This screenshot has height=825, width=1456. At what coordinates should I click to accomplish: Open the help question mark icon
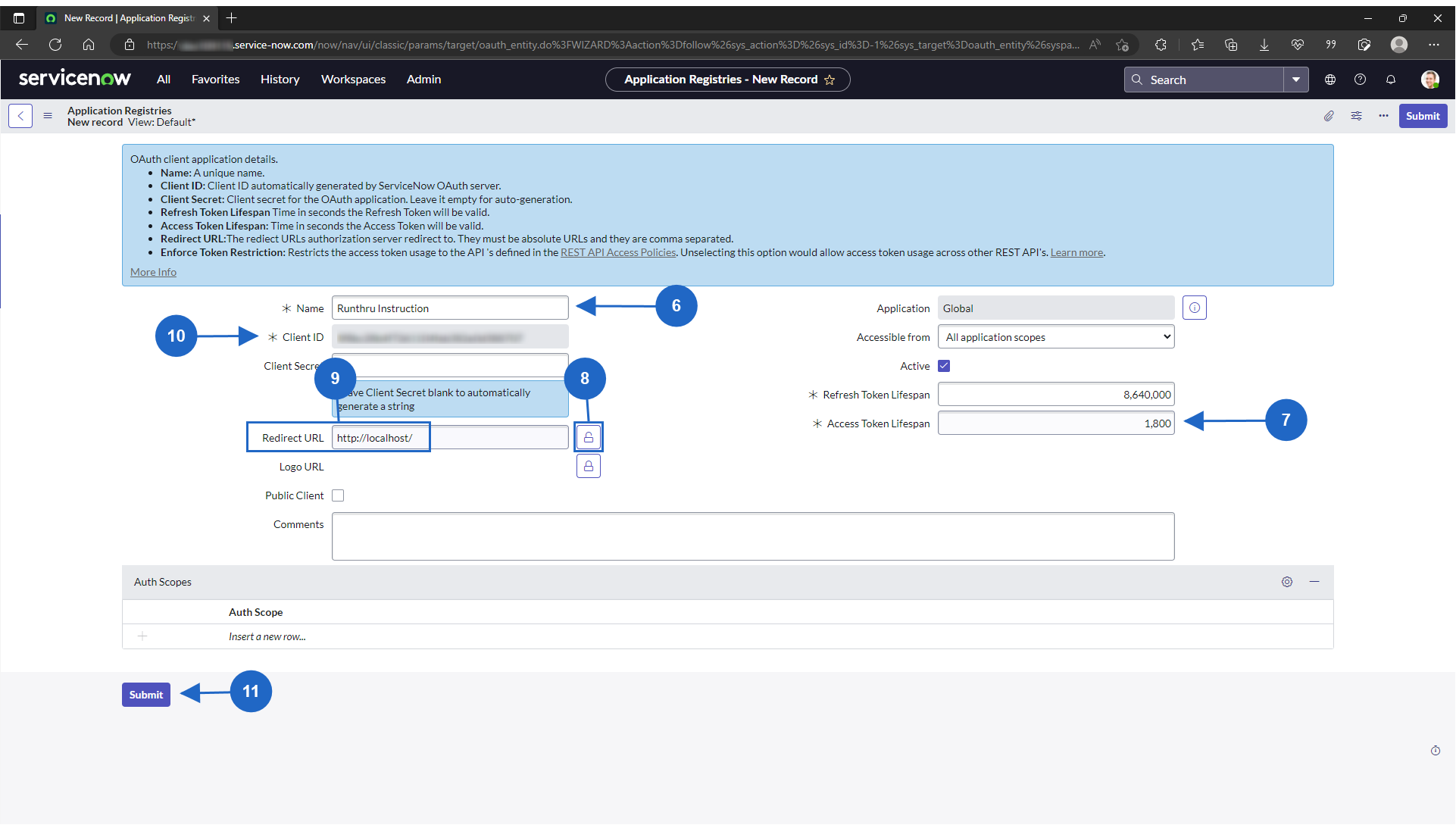click(1361, 80)
